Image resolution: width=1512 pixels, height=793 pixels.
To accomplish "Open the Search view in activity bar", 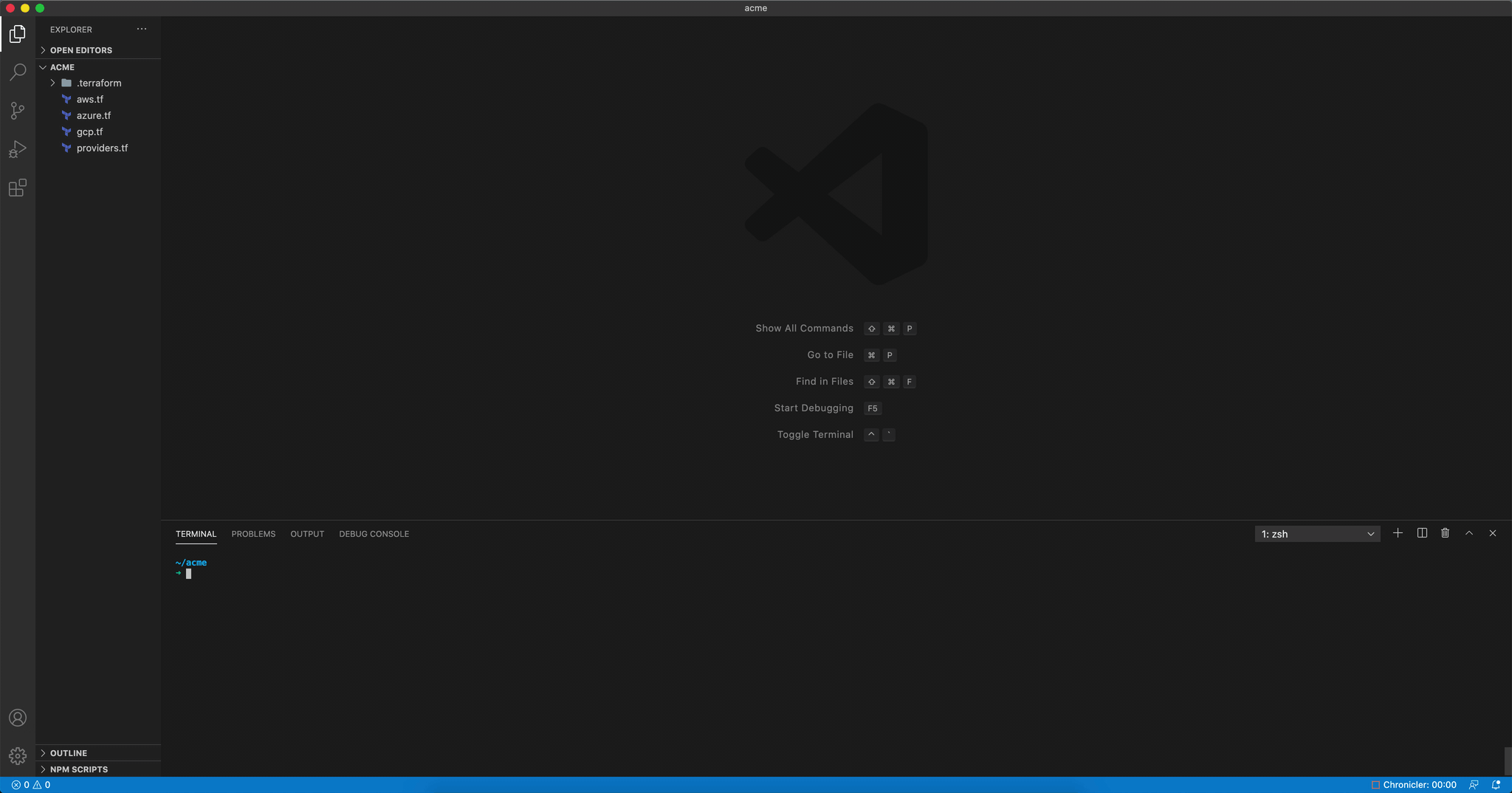I will pos(18,72).
